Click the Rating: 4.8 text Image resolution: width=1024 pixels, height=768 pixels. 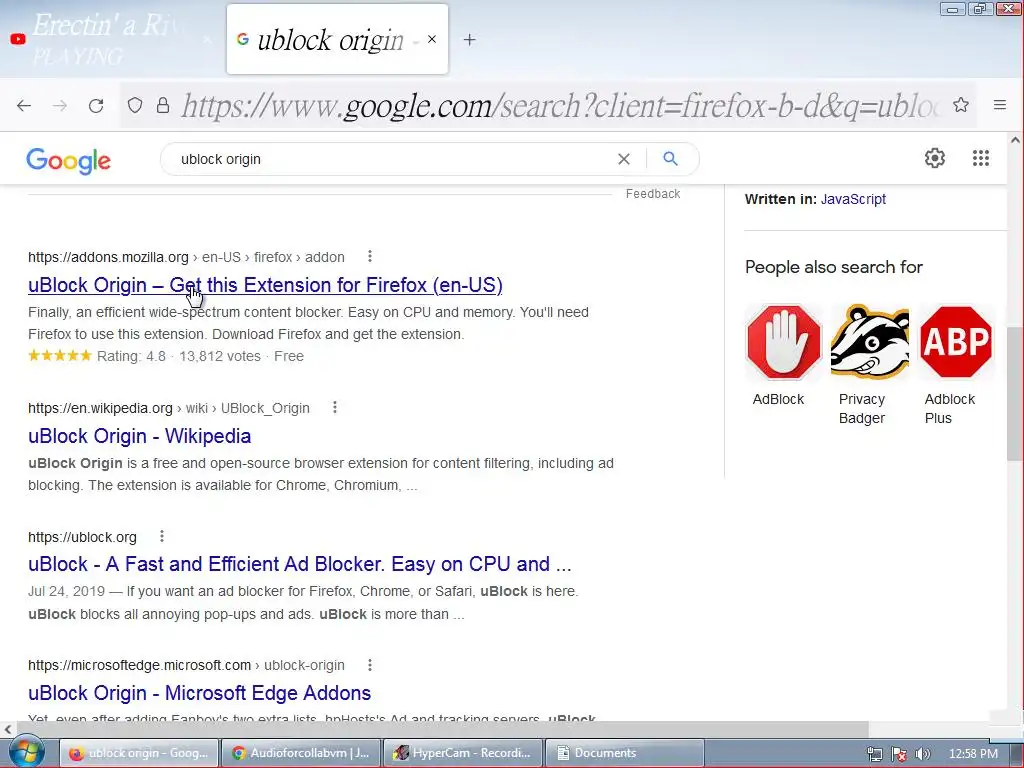pyautogui.click(x=131, y=357)
